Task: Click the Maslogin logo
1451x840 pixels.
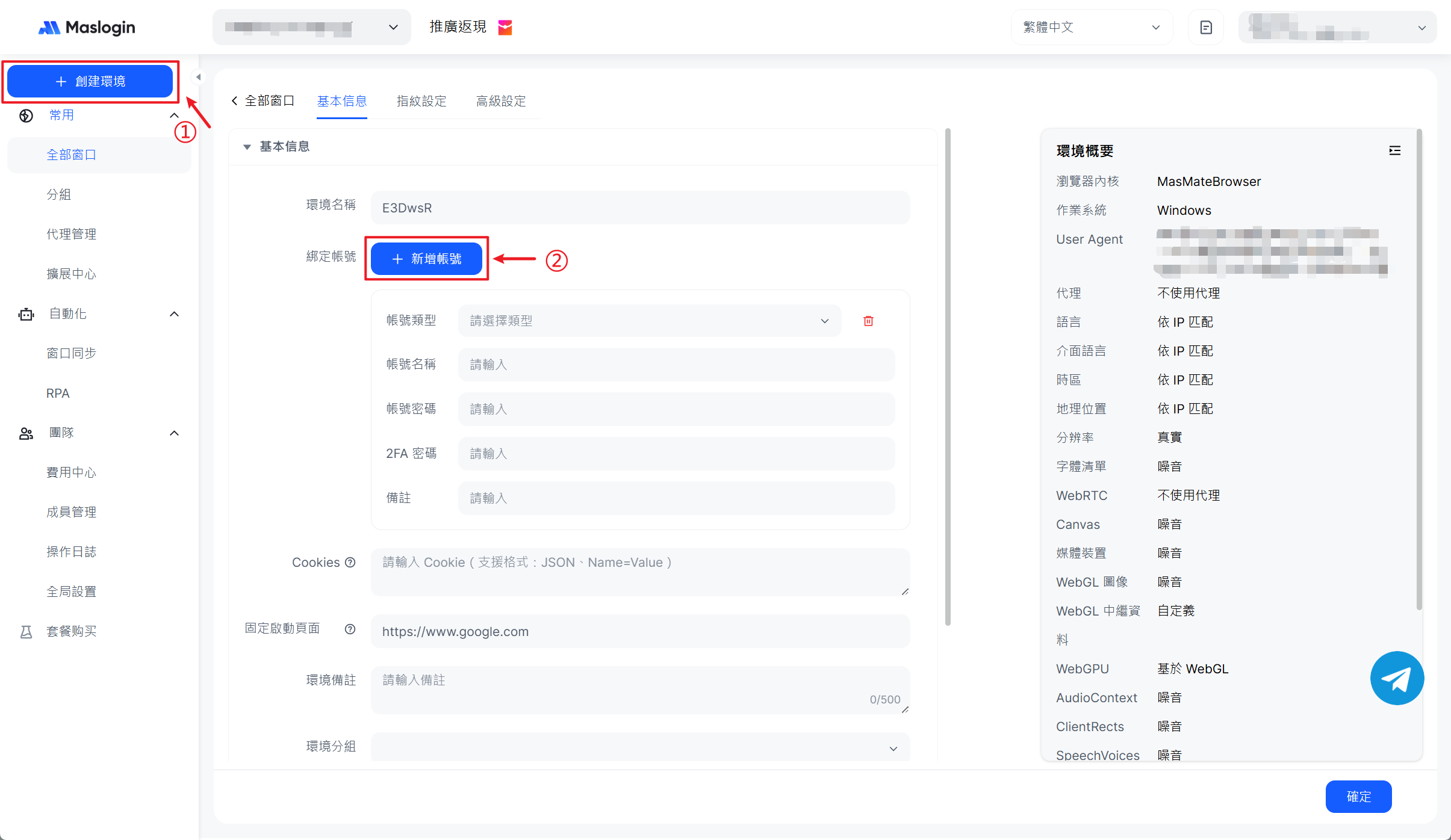Action: (87, 27)
